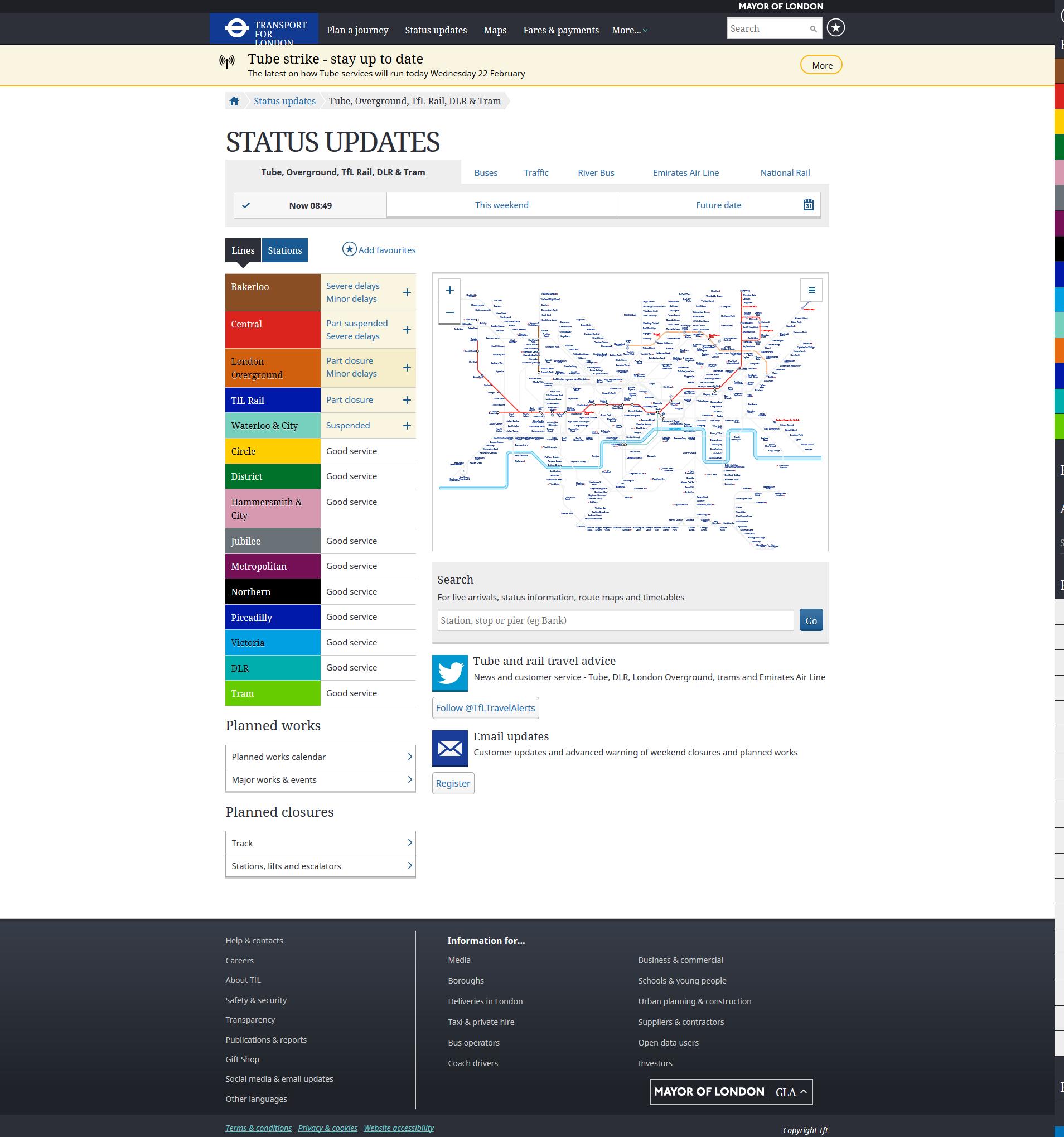Open Taxi & private hire link
1064x1137 pixels.
481,1022
